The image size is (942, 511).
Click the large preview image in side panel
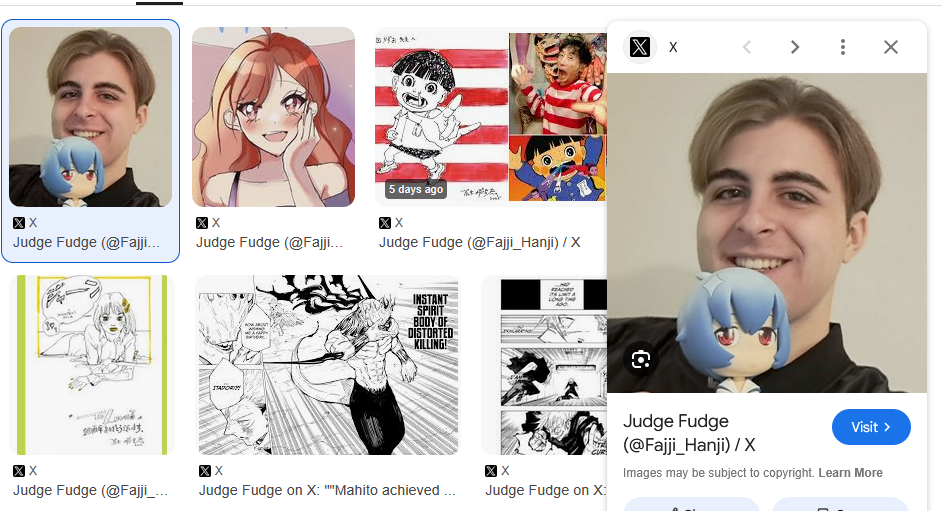click(767, 233)
